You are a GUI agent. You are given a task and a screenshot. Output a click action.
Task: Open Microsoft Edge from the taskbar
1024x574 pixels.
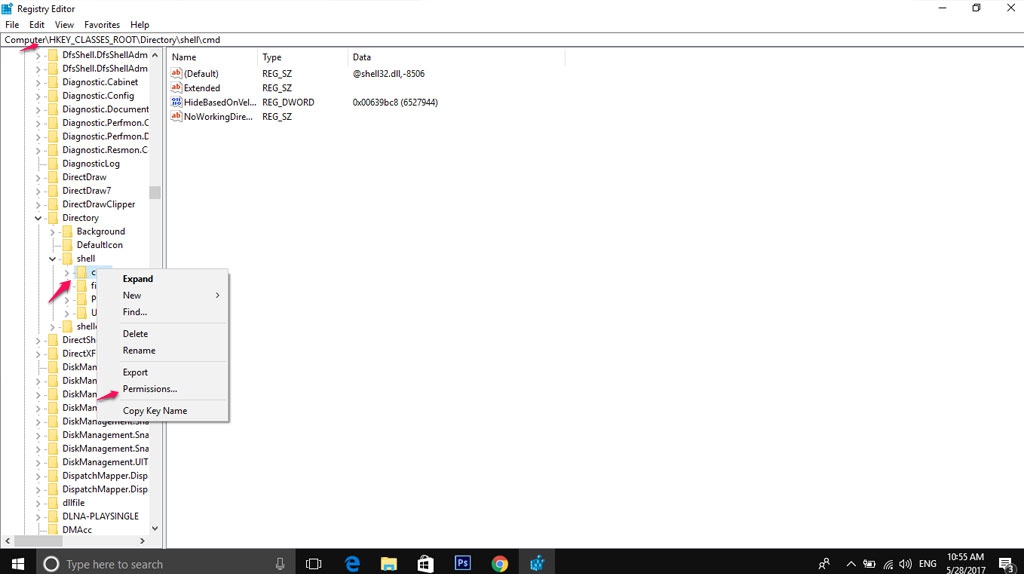tap(352, 563)
